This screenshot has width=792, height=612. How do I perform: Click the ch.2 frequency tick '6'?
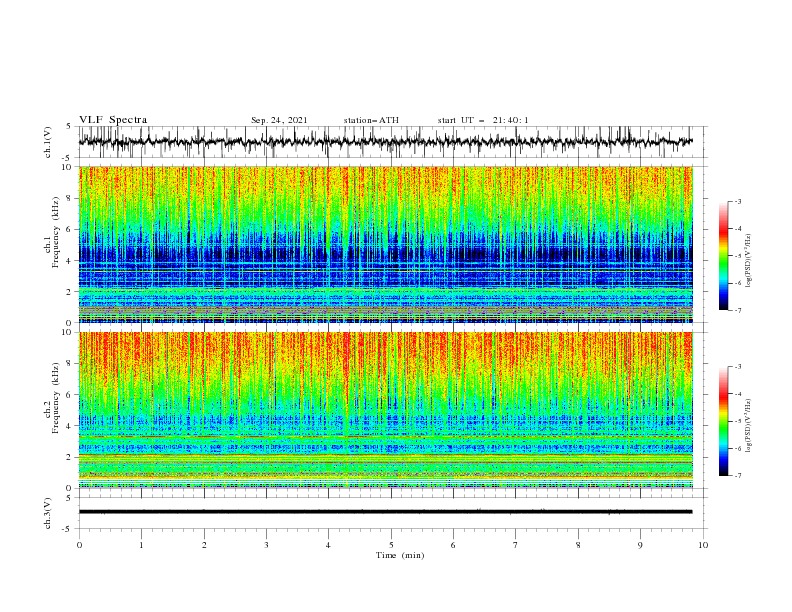coord(70,395)
